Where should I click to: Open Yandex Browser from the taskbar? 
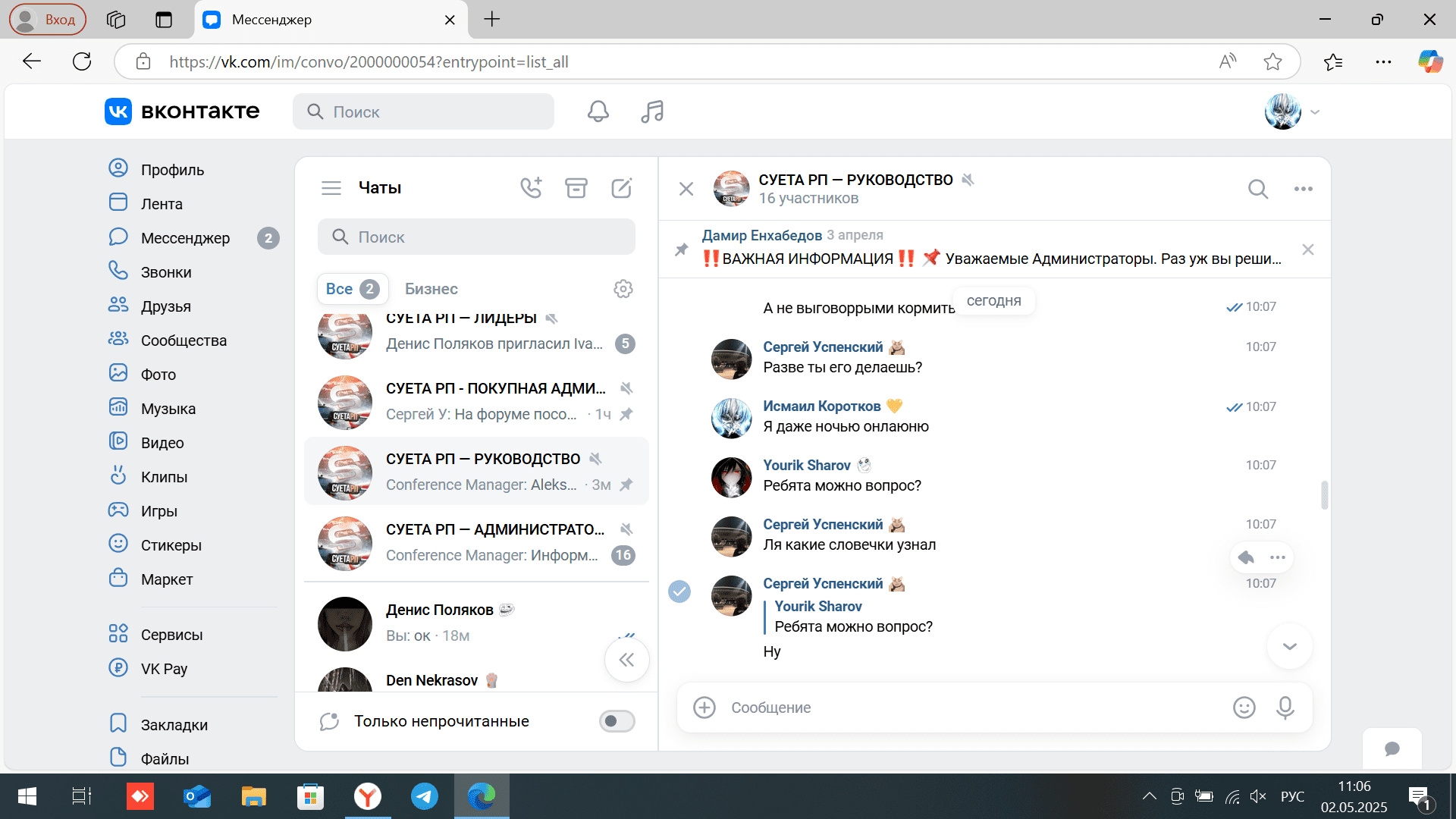point(368,796)
